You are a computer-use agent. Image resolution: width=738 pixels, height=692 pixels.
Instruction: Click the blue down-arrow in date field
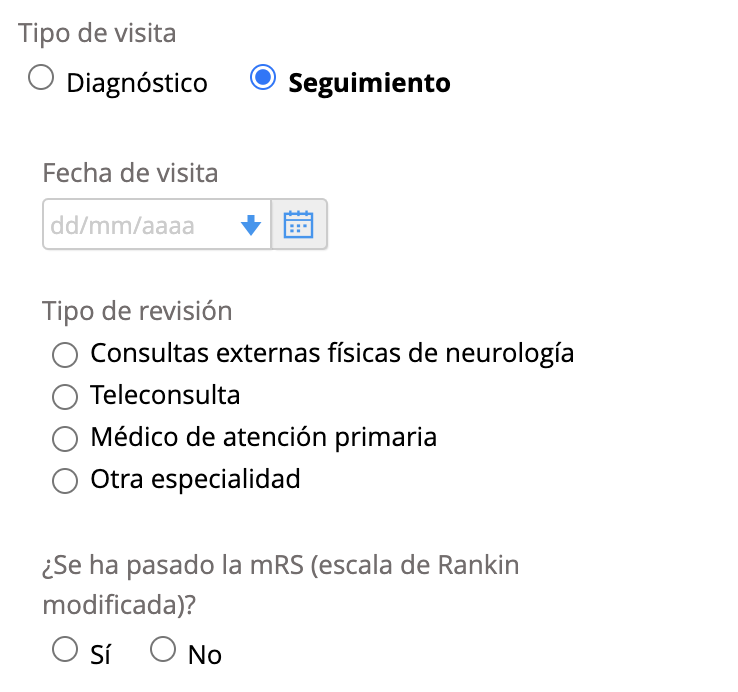pos(251,225)
